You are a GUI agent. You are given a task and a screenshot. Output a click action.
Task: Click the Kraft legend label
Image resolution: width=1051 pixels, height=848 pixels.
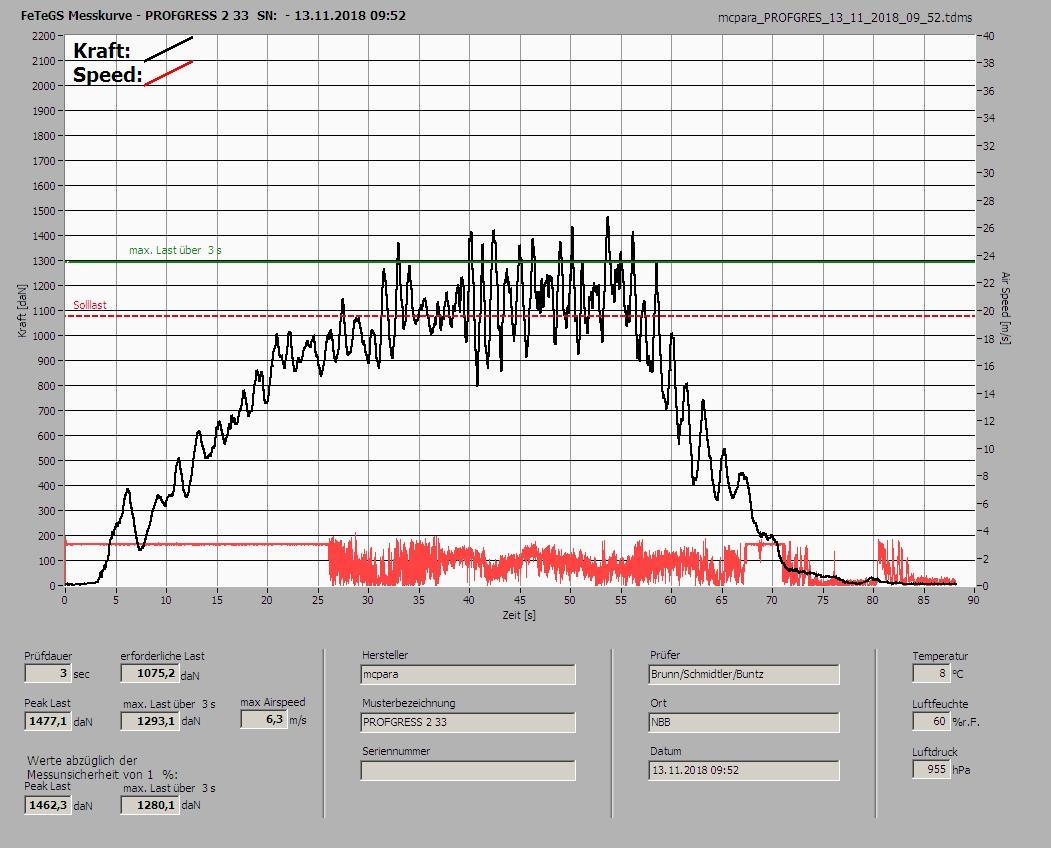101,50
